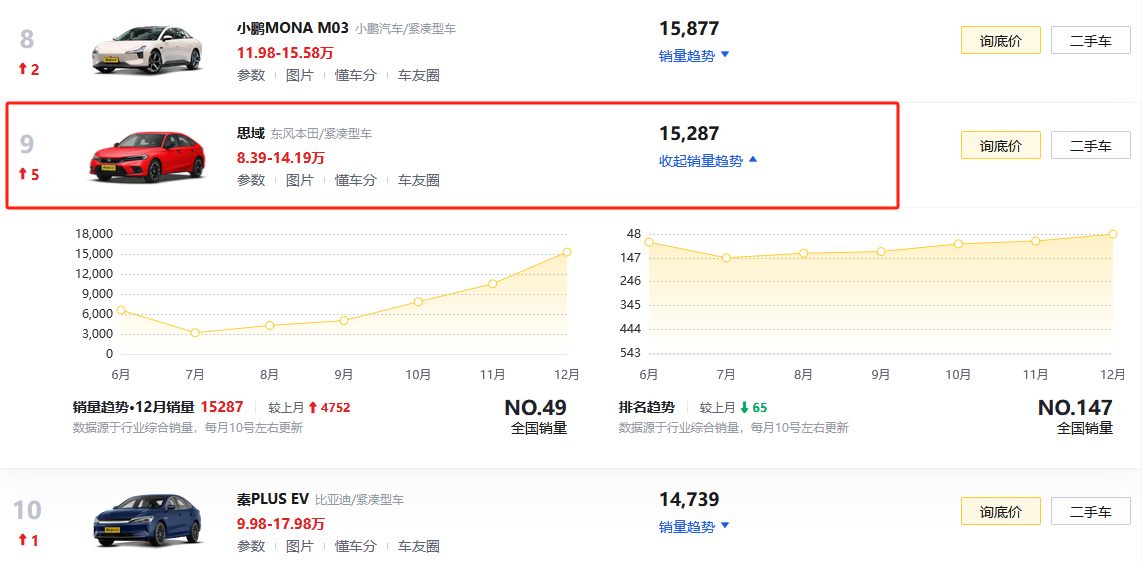1142x567 pixels.
Task: Open 图片 link for 小鹏MONA M03
Action: pos(299,75)
